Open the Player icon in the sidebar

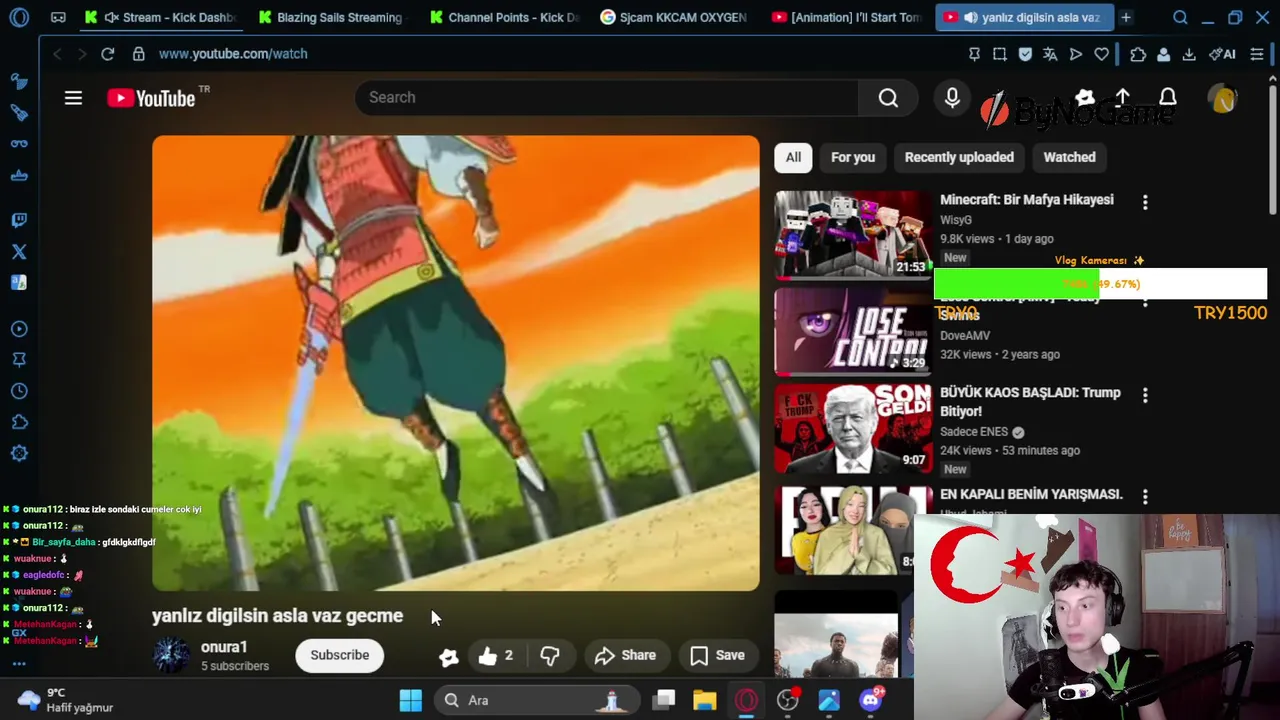tap(19, 329)
